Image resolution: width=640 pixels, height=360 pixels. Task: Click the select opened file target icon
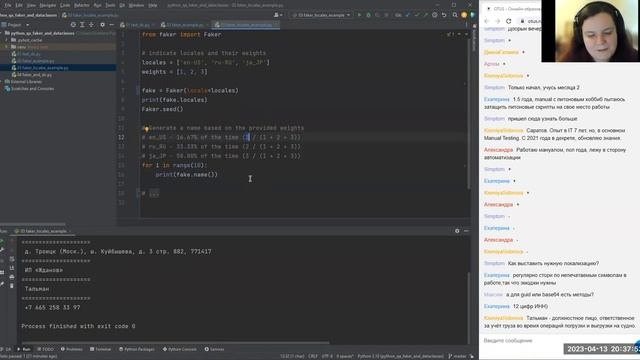point(73,25)
